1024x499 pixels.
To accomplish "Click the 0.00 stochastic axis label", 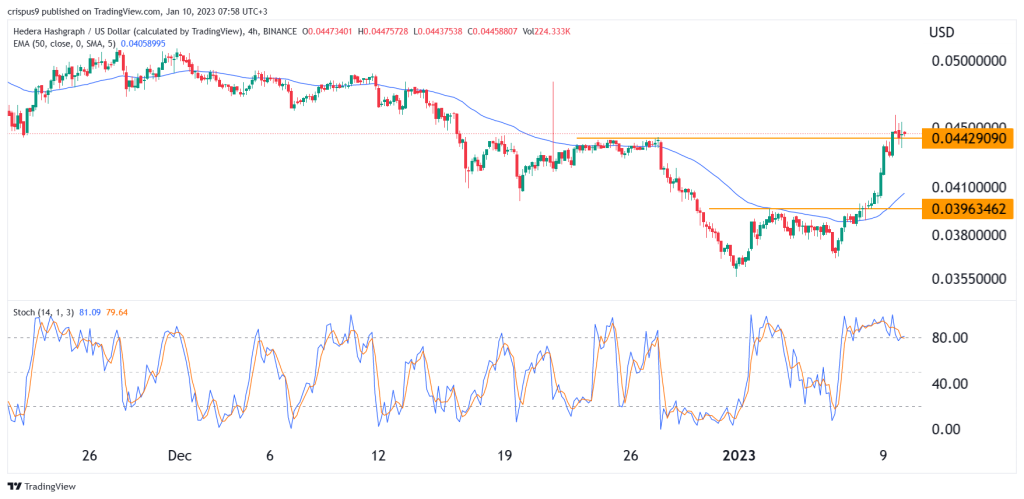I will tap(945, 429).
